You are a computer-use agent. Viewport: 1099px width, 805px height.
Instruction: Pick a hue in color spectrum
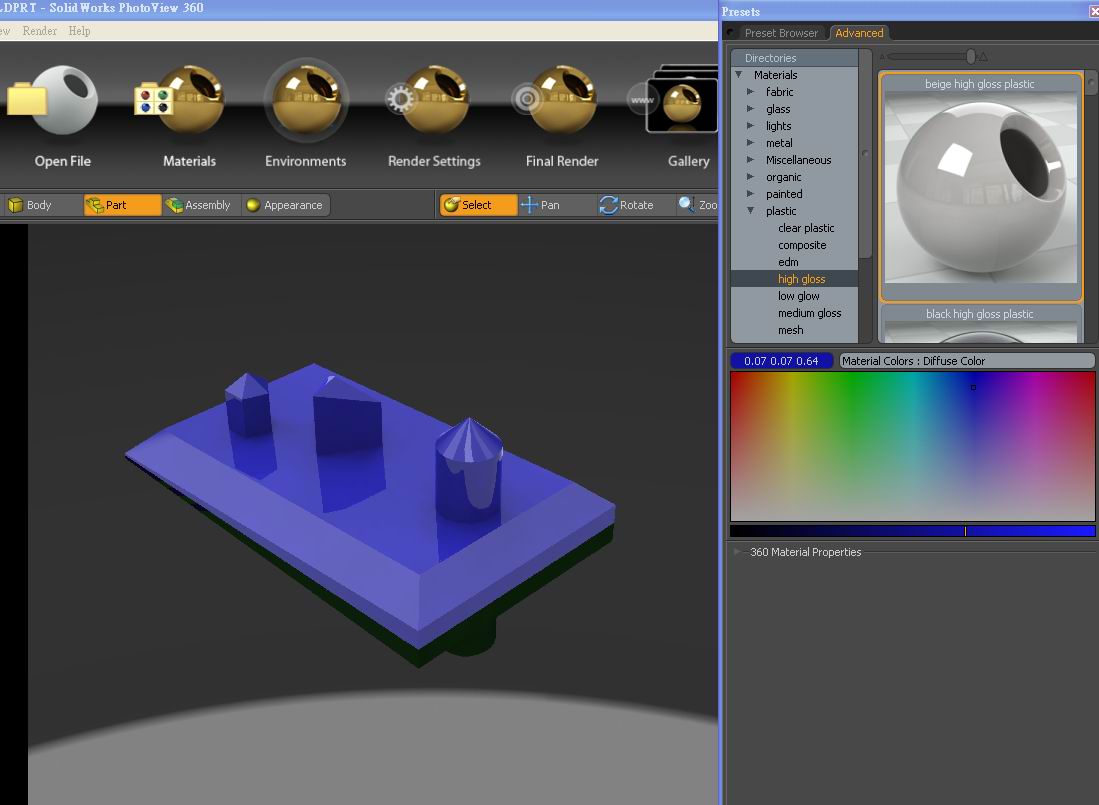pos(913,446)
